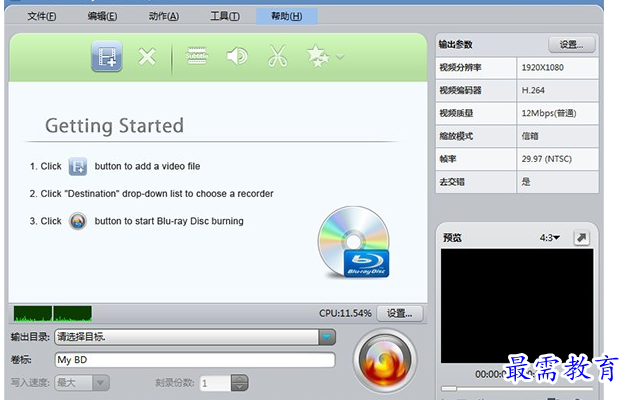Click the 刻录份数 copies number field

[x=216, y=383]
